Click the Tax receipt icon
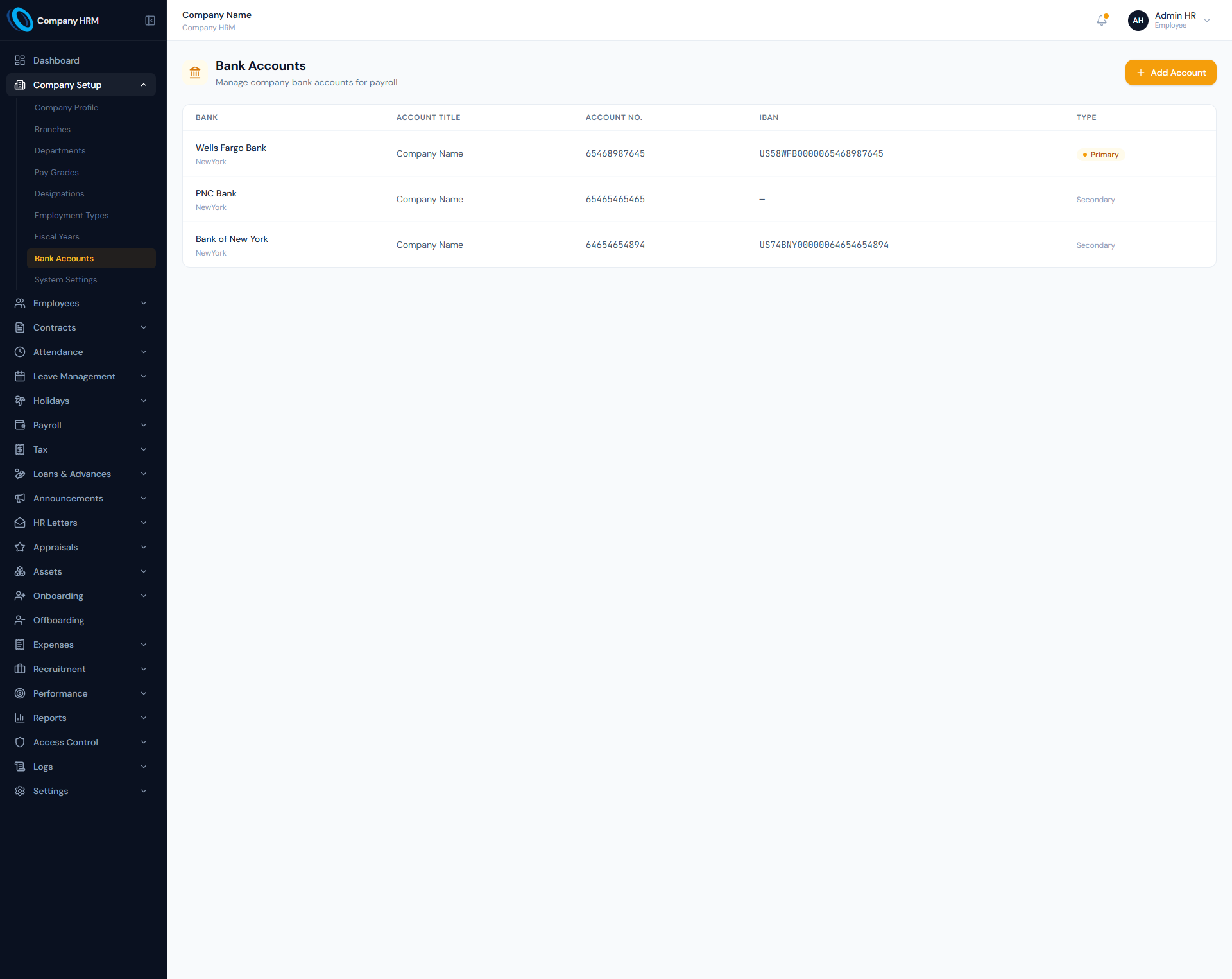This screenshot has width=1232, height=979. tap(20, 449)
